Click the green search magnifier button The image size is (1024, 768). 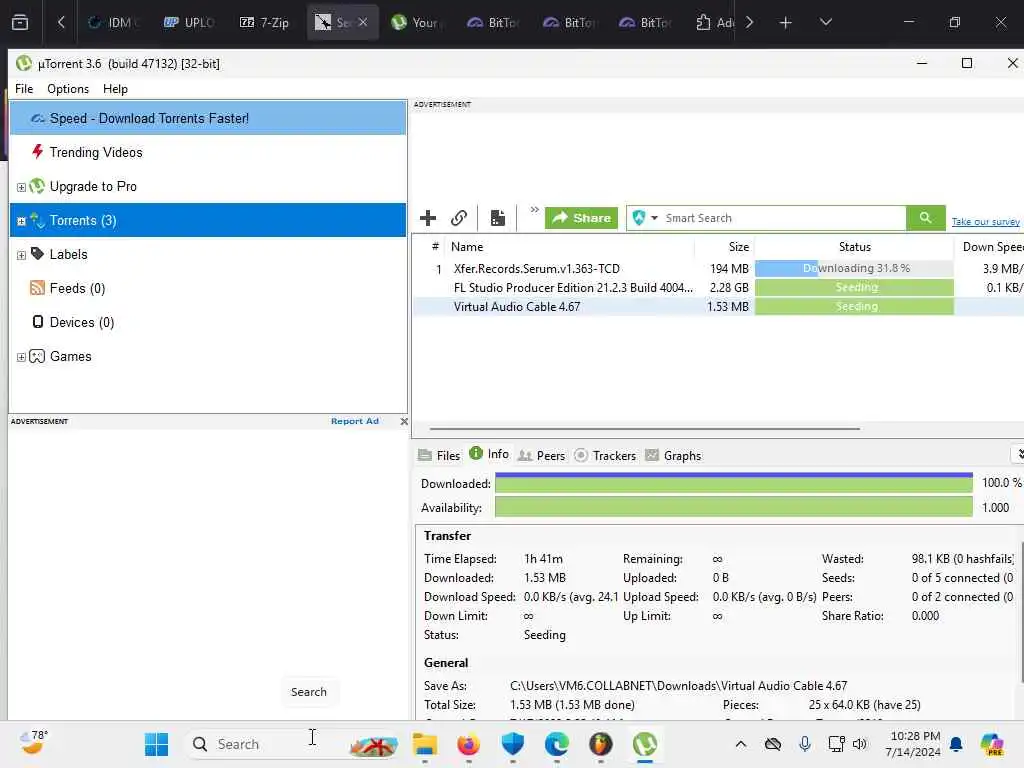[925, 217]
